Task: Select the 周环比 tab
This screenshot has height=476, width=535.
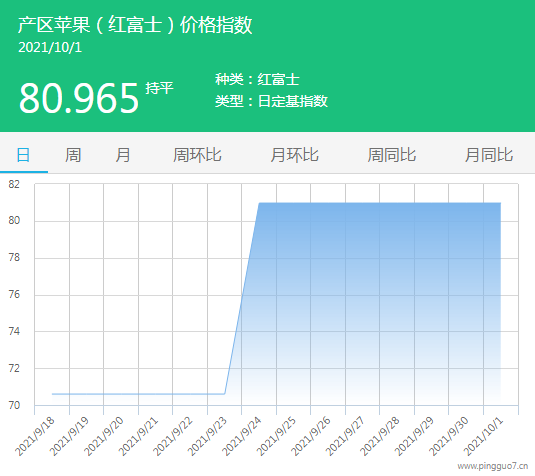Action: pos(197,155)
